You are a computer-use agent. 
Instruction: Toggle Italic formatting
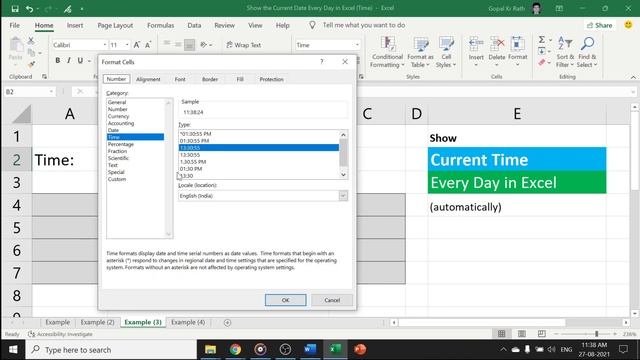tap(69, 60)
